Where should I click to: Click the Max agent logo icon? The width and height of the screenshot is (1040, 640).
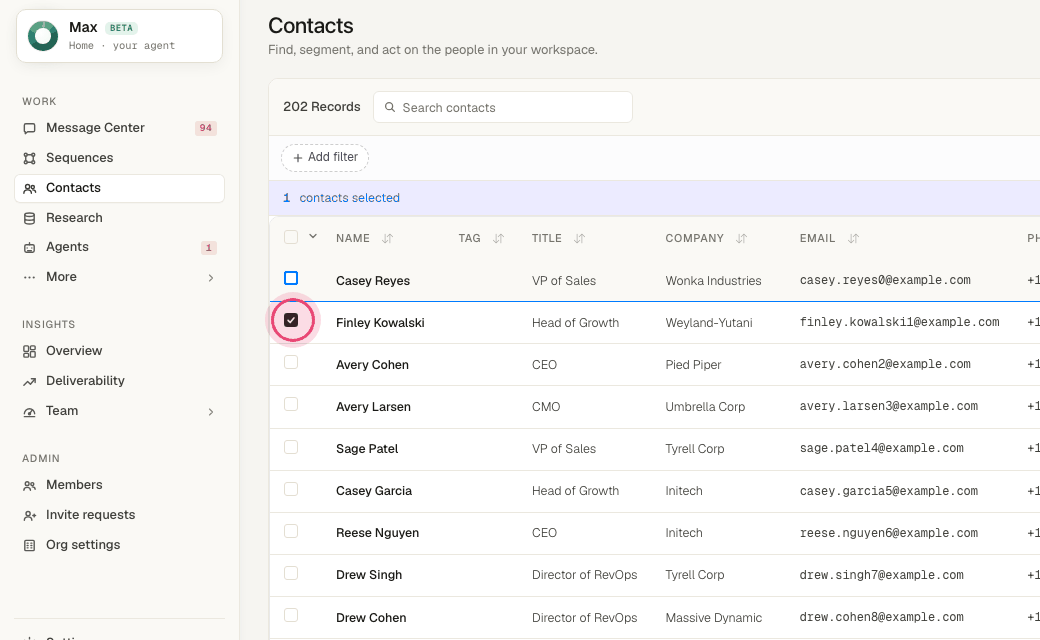pos(43,36)
